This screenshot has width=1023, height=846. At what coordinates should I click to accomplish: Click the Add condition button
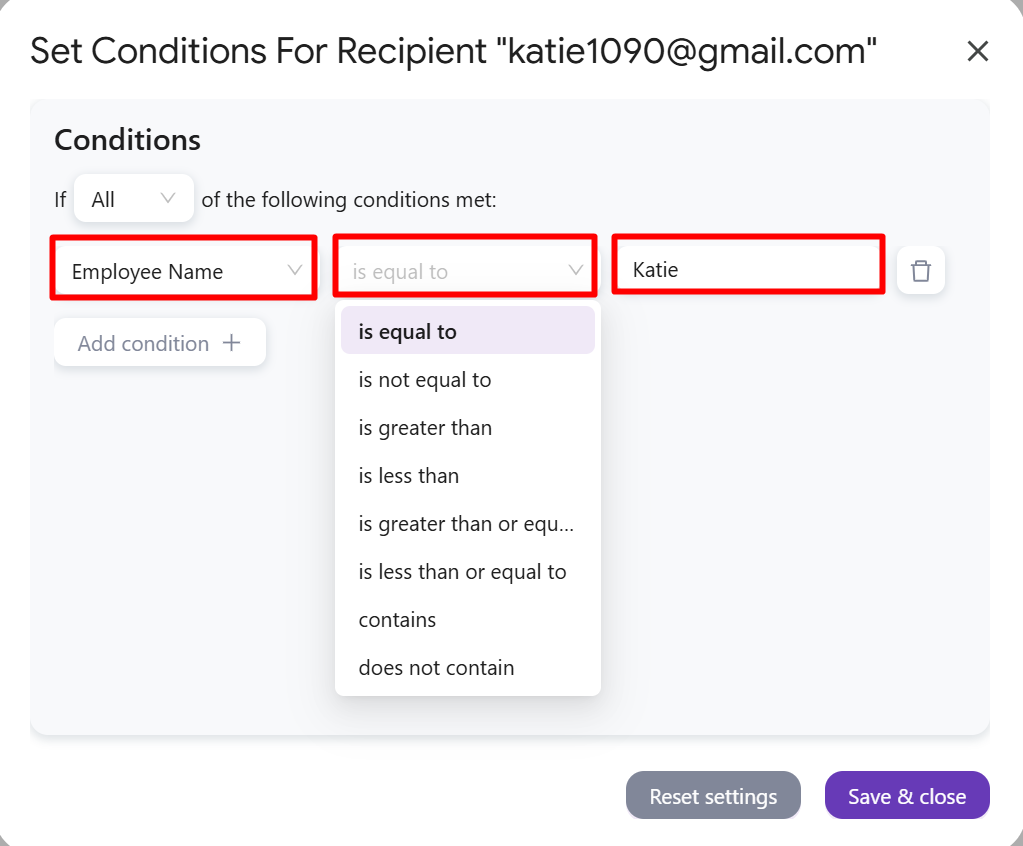click(x=160, y=342)
